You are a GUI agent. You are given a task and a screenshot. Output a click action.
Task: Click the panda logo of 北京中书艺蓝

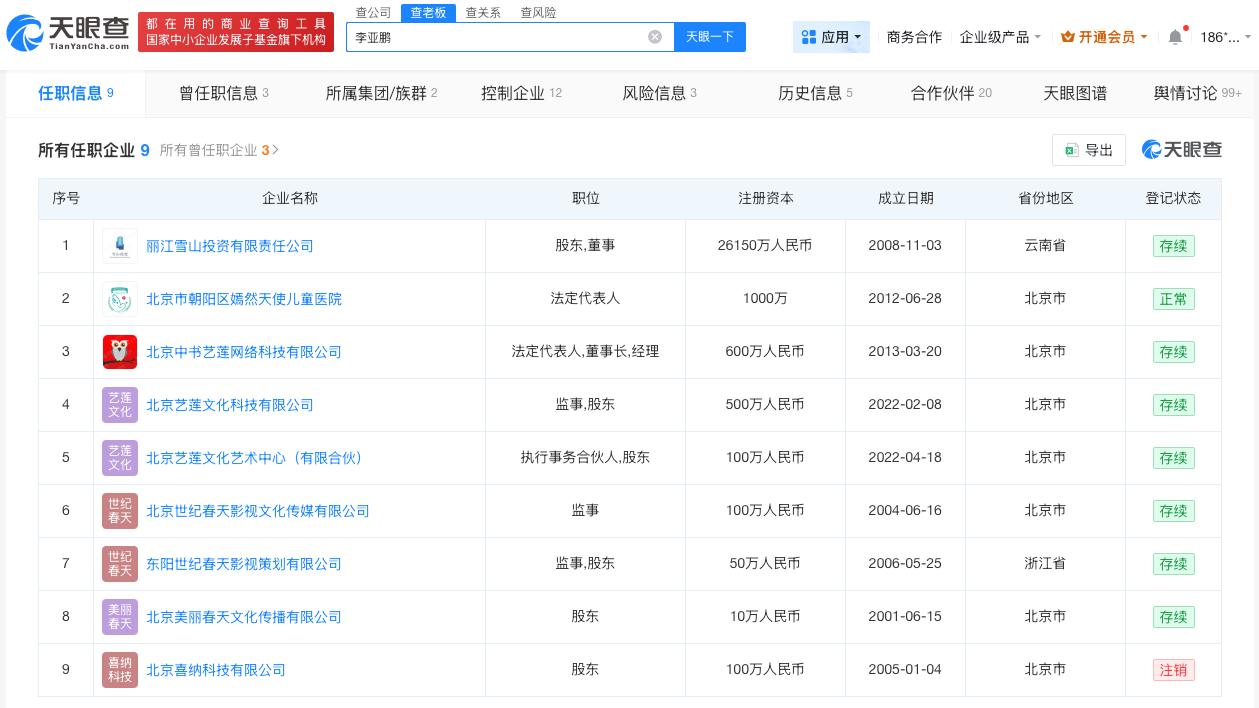[x=120, y=352]
